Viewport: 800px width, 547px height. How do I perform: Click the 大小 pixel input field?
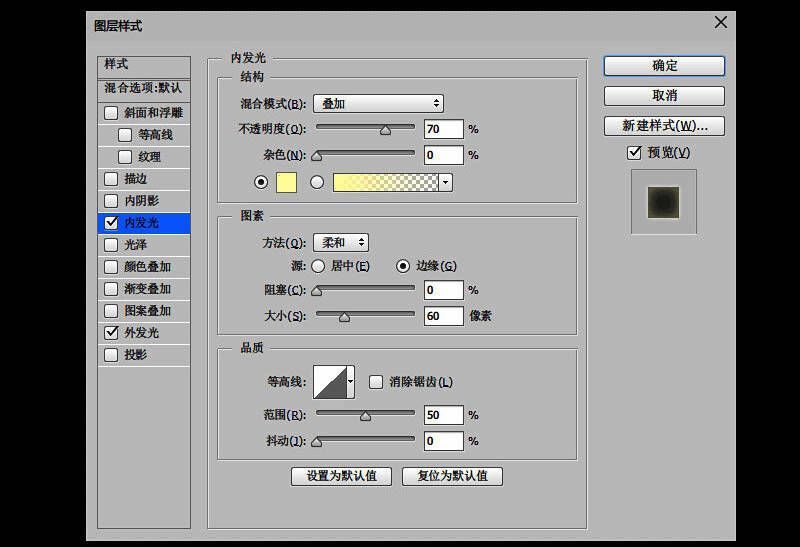(x=443, y=316)
